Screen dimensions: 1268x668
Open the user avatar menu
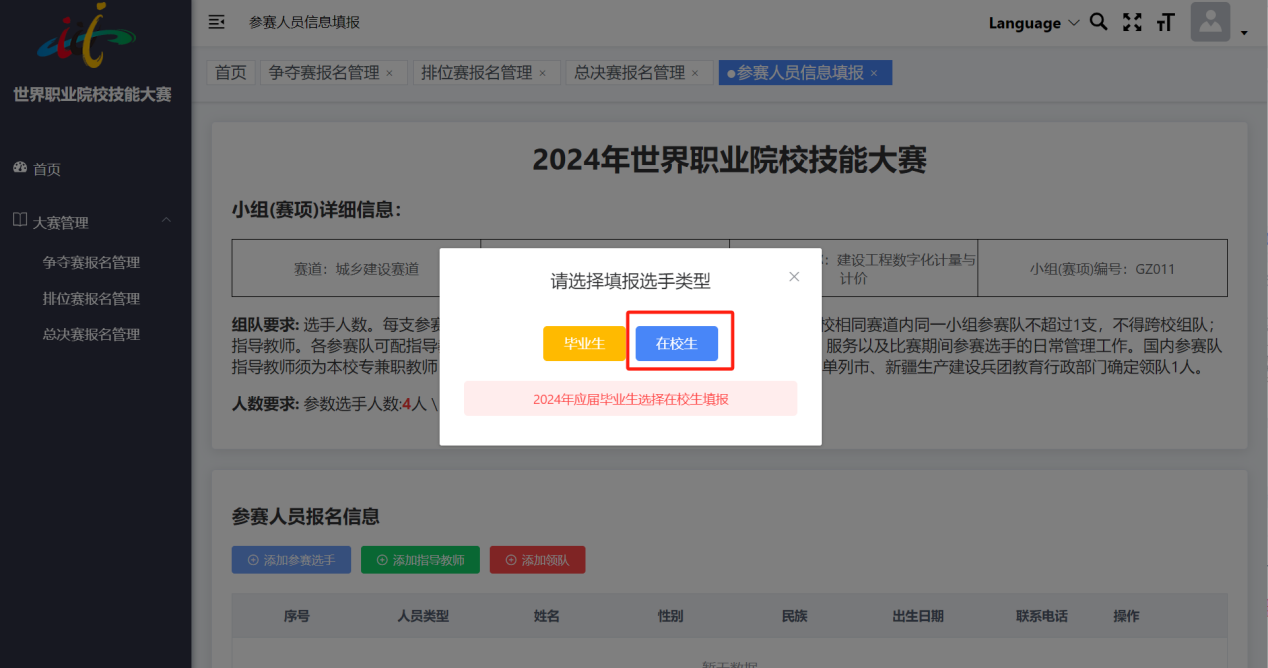[x=1210, y=22]
